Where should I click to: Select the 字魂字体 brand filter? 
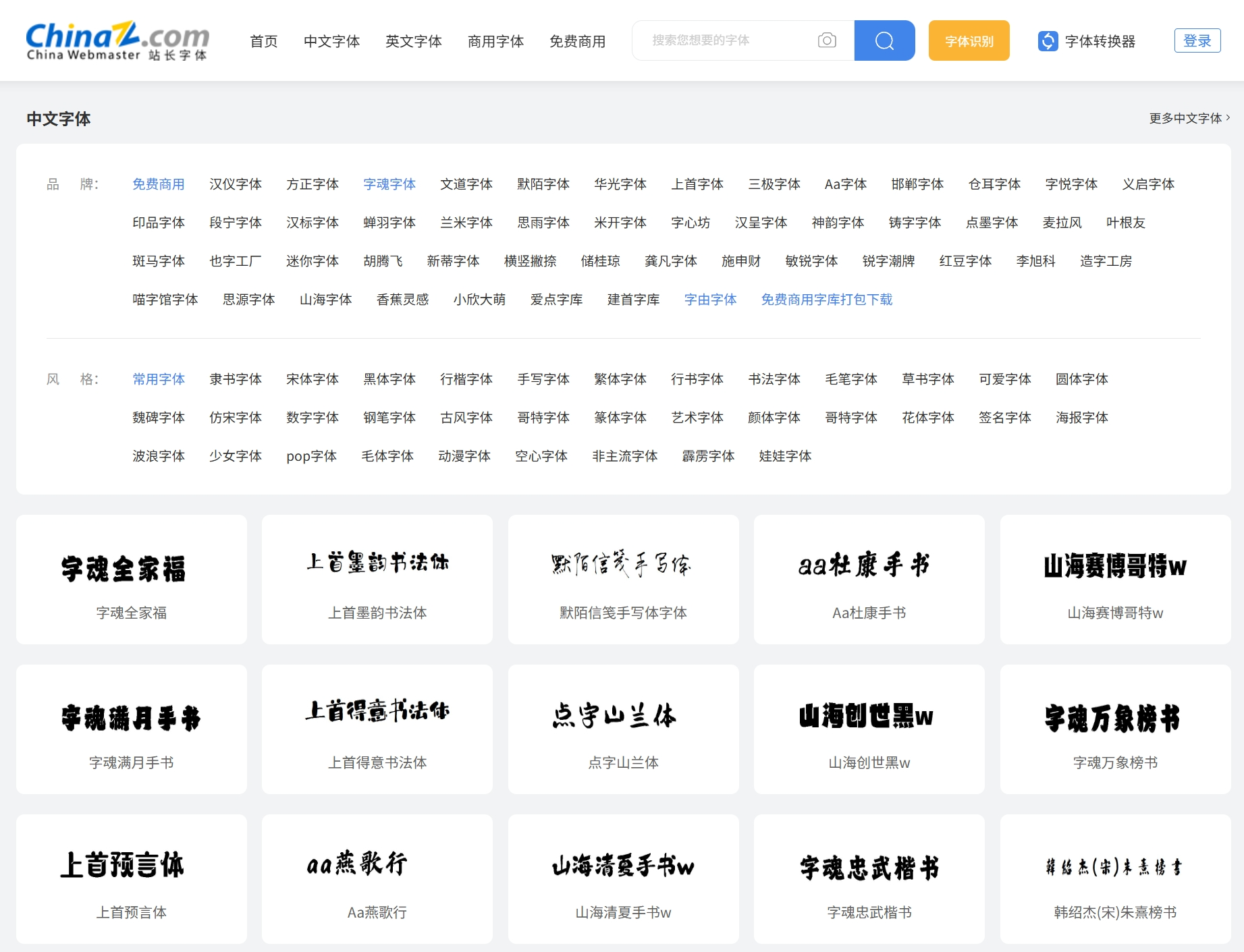click(389, 184)
